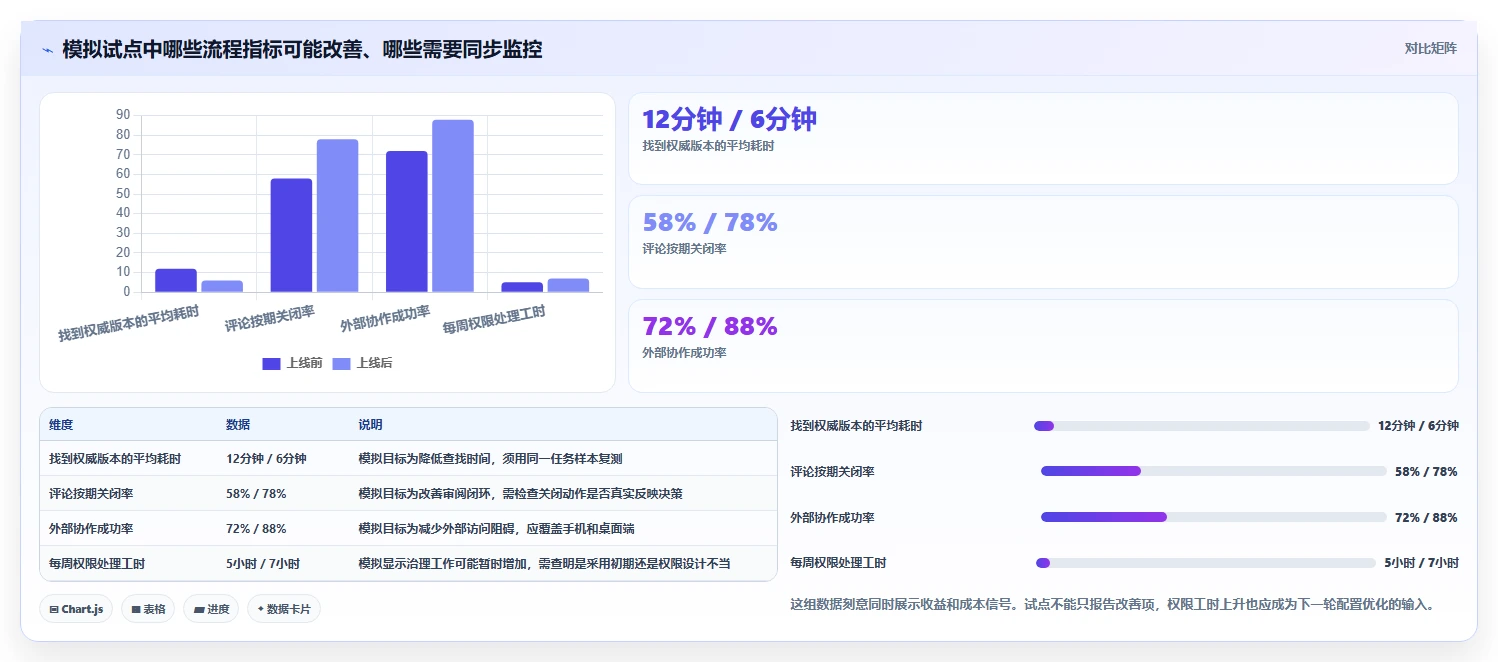
Task: Click table value 58% / 78%
Action: pos(256,494)
